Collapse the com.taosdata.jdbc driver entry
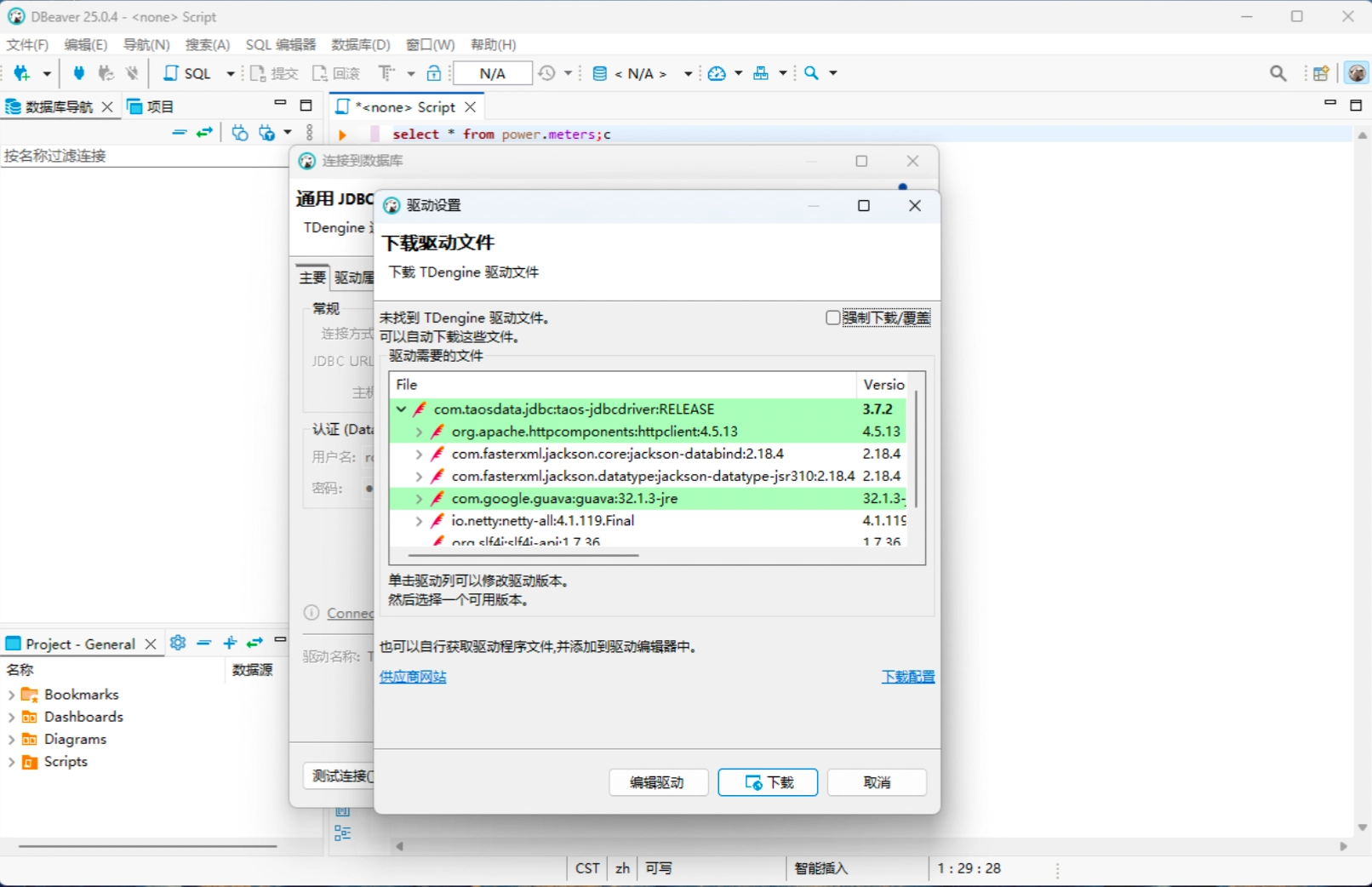Image resolution: width=1372 pixels, height=887 pixels. pos(401,409)
